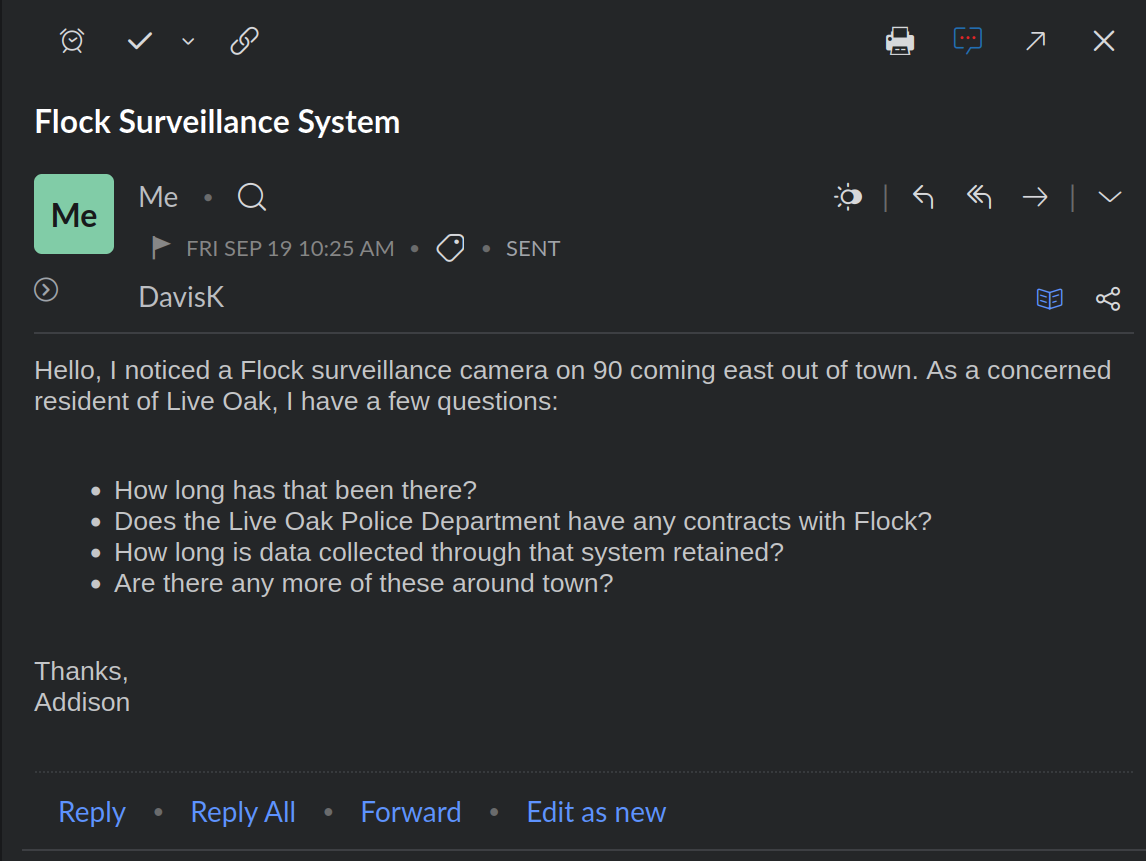Viewport: 1146px width, 861px height.
Task: Expand recipient details arrow beside DavisK
Action: (x=46, y=290)
